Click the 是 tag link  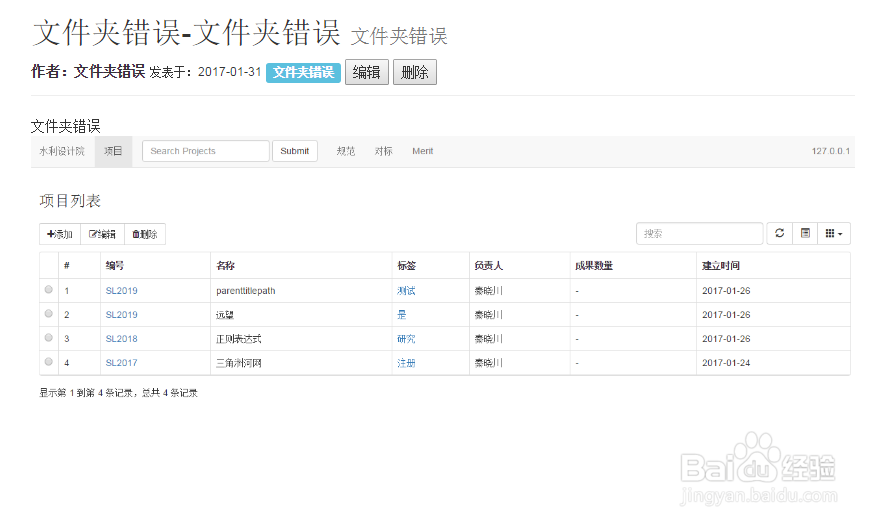[402, 315]
